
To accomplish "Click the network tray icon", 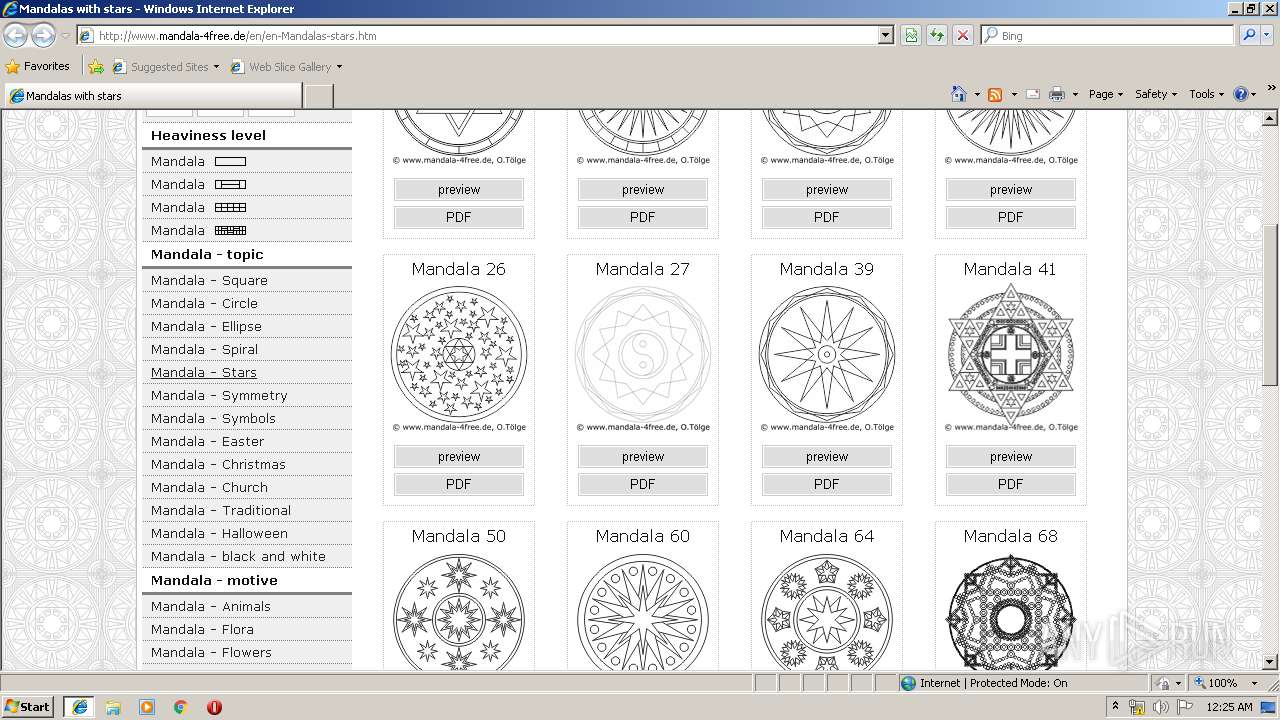I will 1137,707.
